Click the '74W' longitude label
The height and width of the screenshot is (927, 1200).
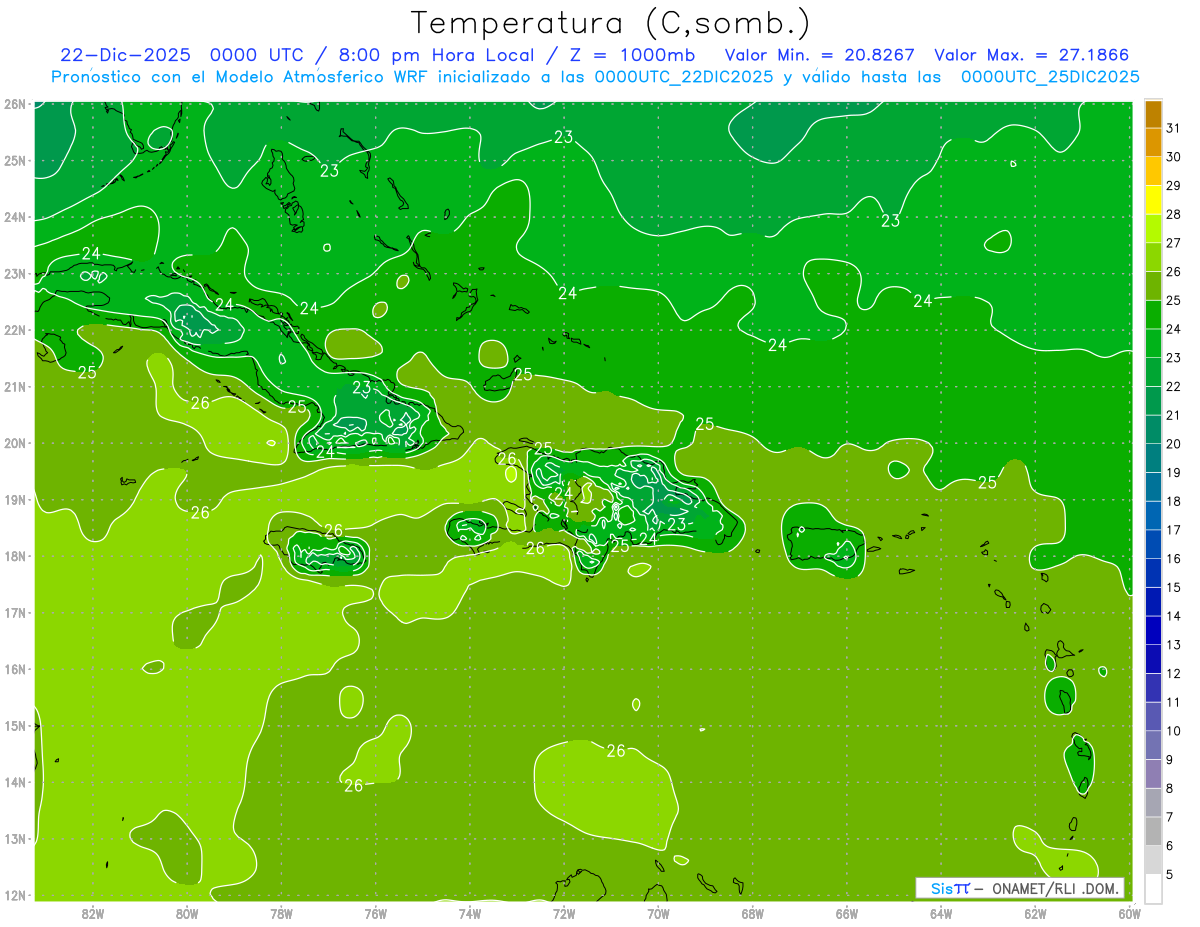pyautogui.click(x=470, y=913)
